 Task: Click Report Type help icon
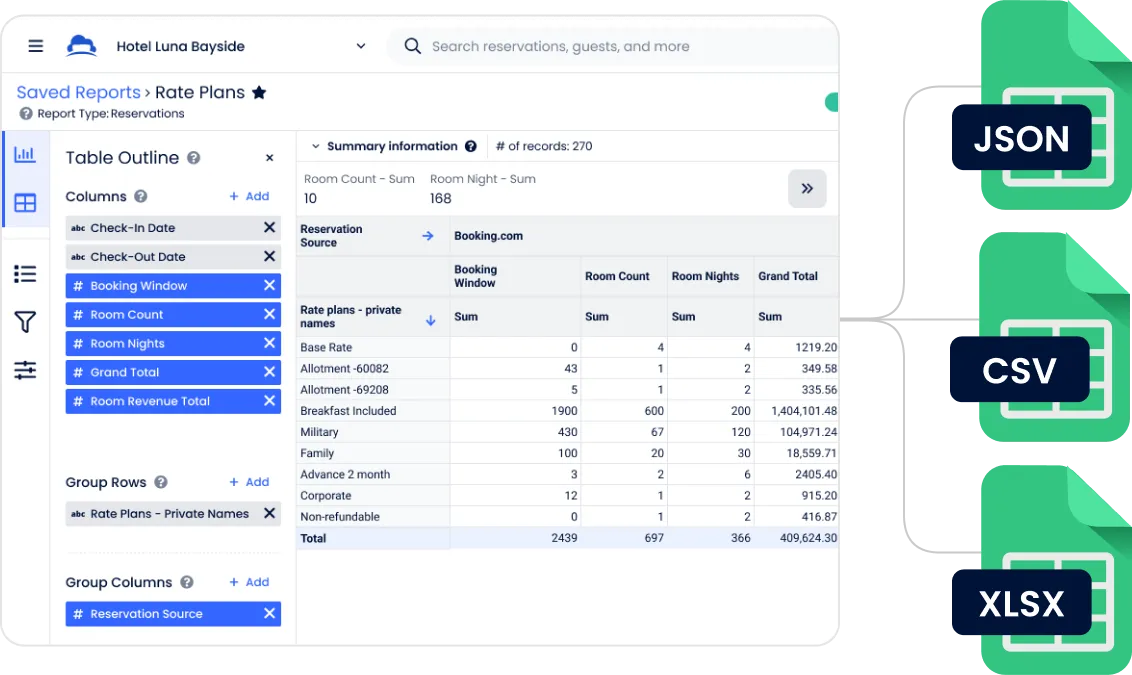point(26,113)
